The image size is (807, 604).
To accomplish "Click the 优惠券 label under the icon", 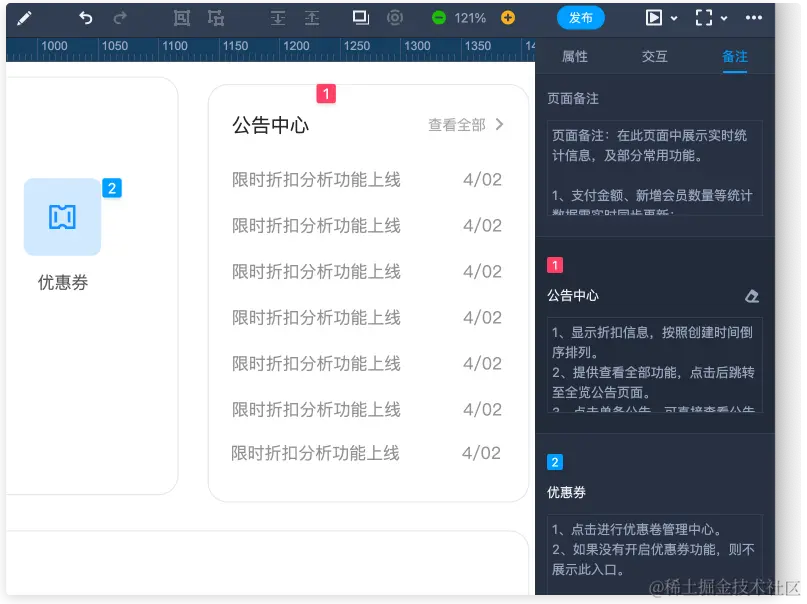I will pyautogui.click(x=63, y=282).
